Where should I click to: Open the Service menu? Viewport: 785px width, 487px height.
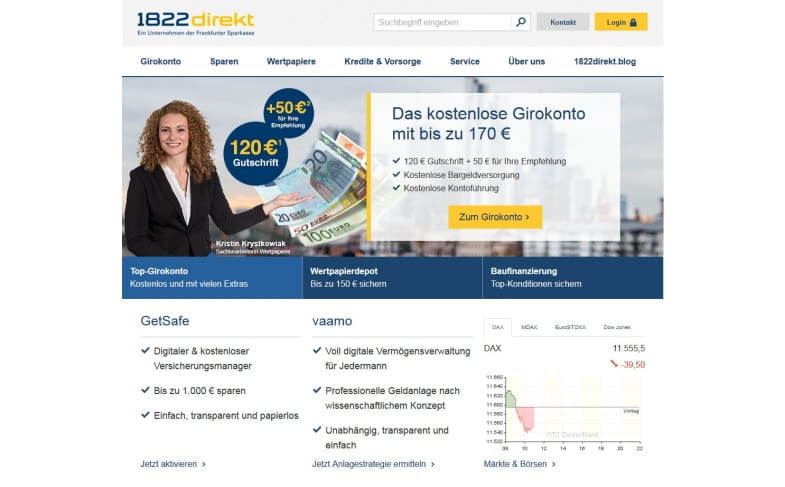[465, 62]
